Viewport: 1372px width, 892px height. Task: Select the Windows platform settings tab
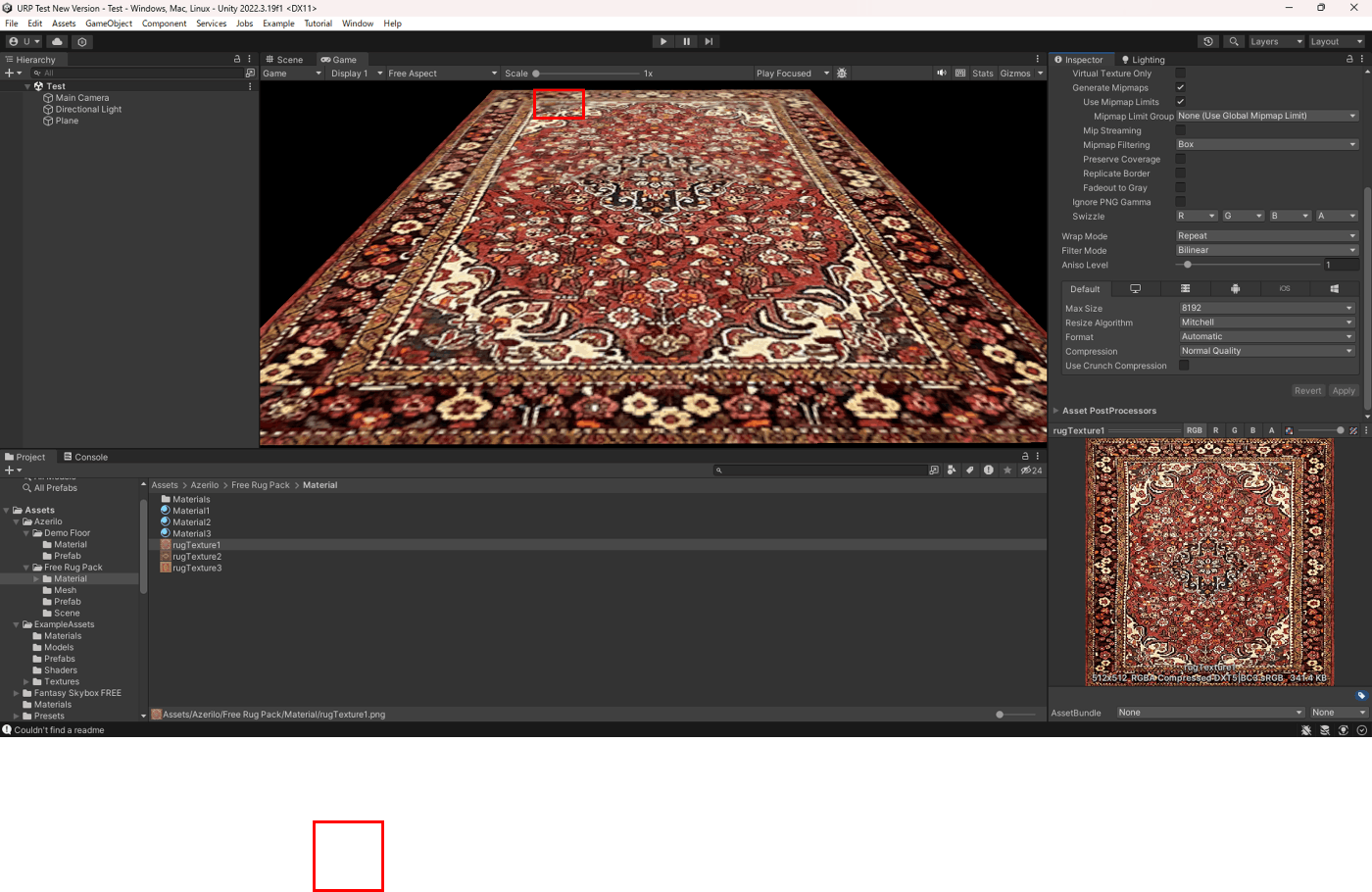1334,289
